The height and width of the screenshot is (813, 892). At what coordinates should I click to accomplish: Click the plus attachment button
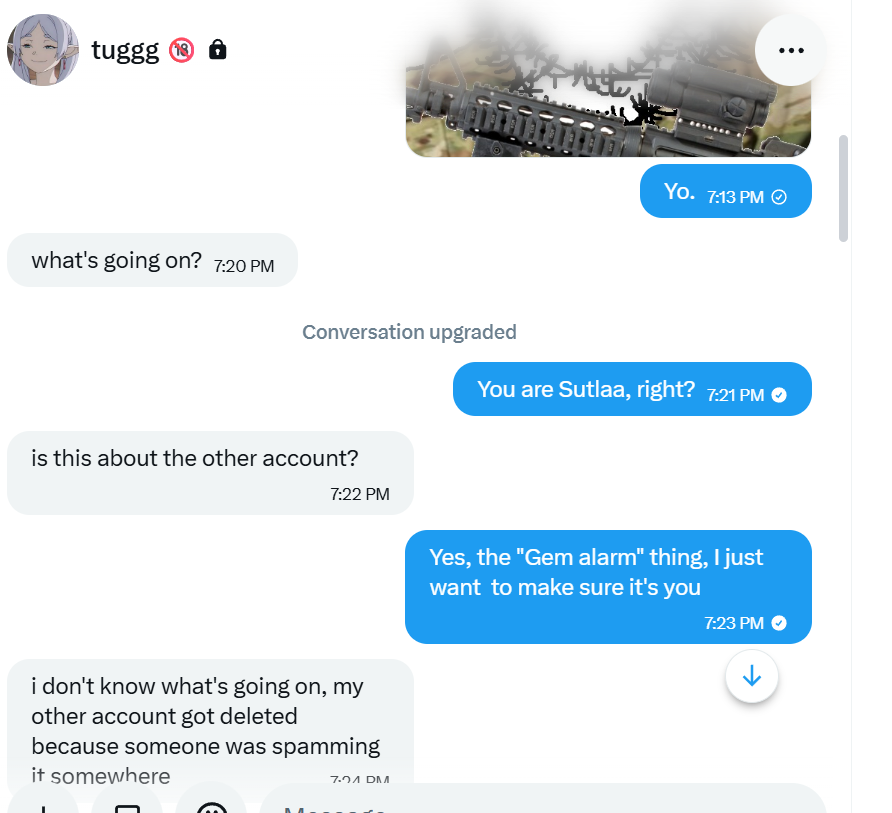coord(43,805)
